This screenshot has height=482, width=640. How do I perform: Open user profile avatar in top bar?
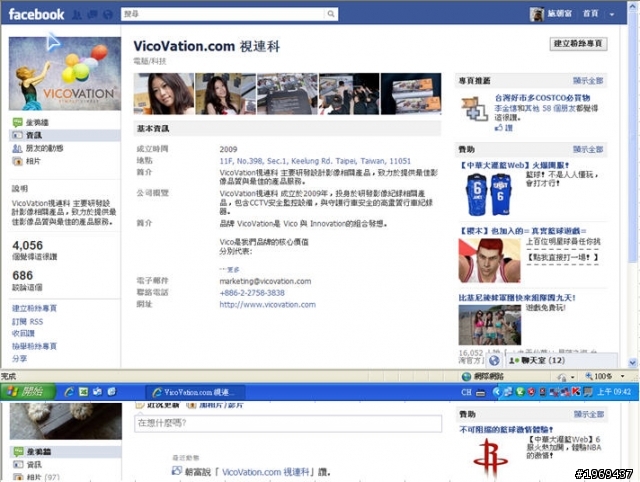537,14
